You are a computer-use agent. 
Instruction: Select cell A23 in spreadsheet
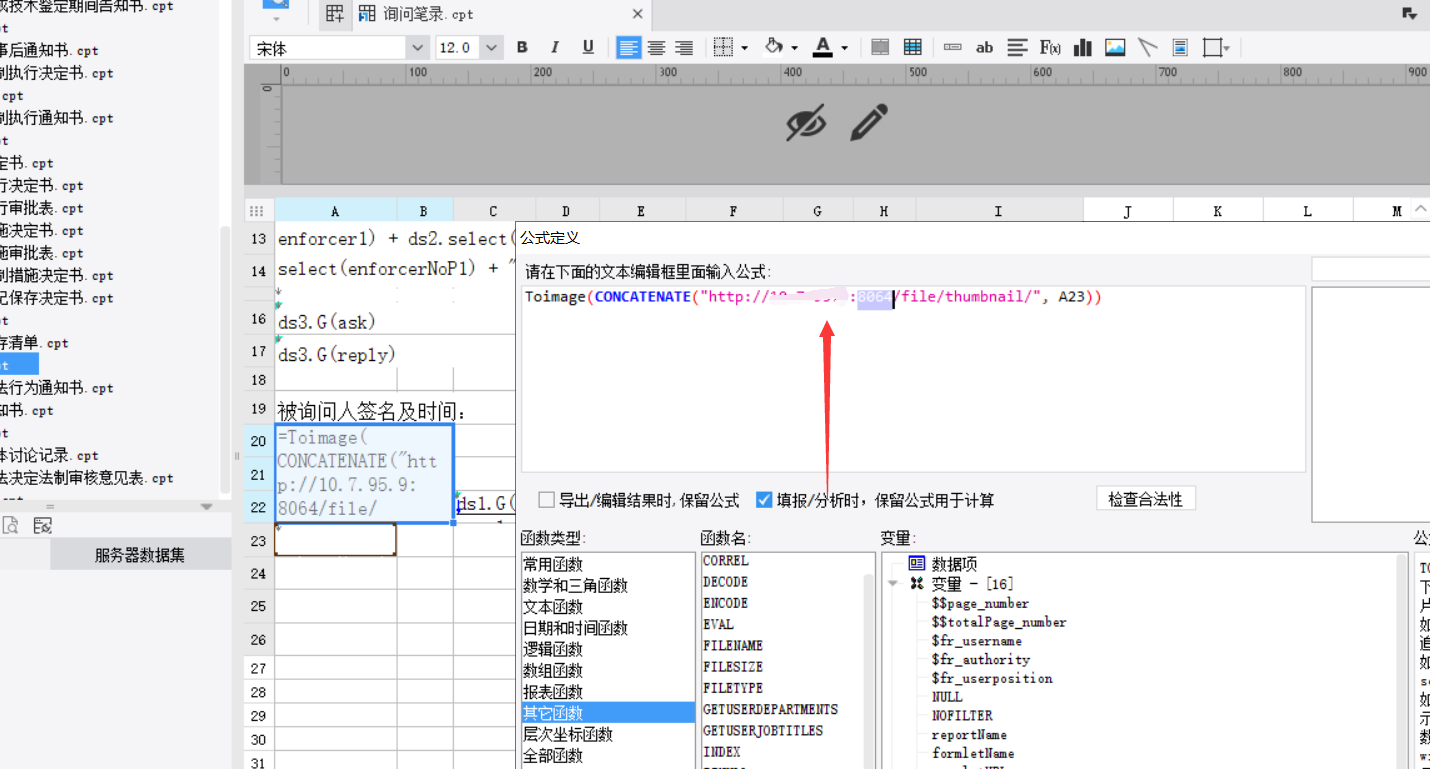335,540
